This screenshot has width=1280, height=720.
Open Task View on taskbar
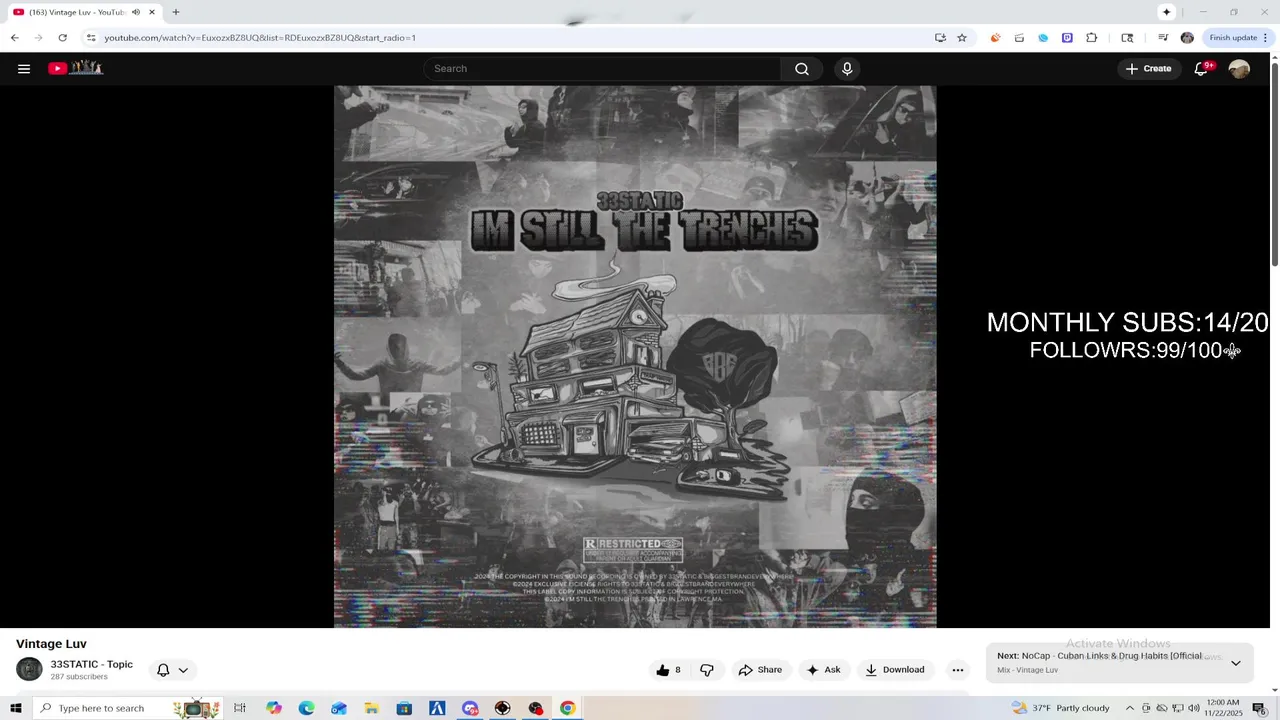pyautogui.click(x=240, y=708)
